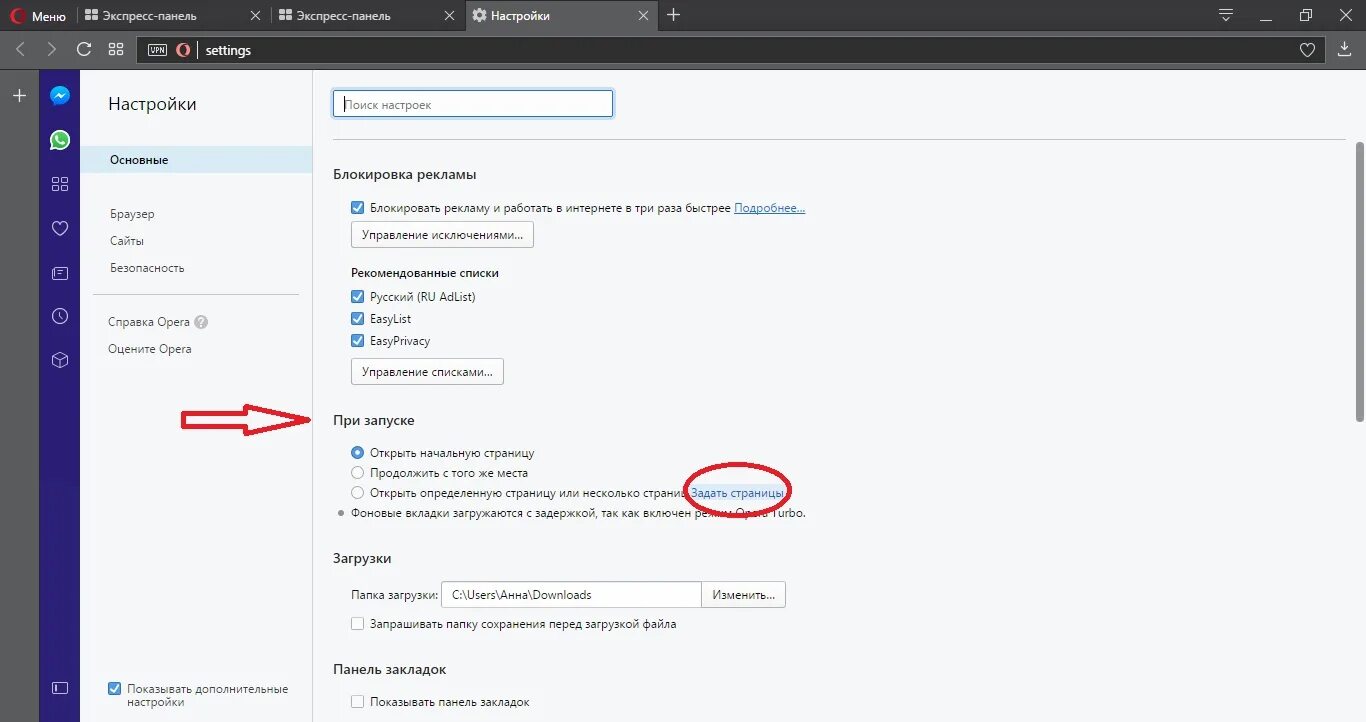Click Задать страницы link
The width and height of the screenshot is (1366, 722).
(738, 493)
